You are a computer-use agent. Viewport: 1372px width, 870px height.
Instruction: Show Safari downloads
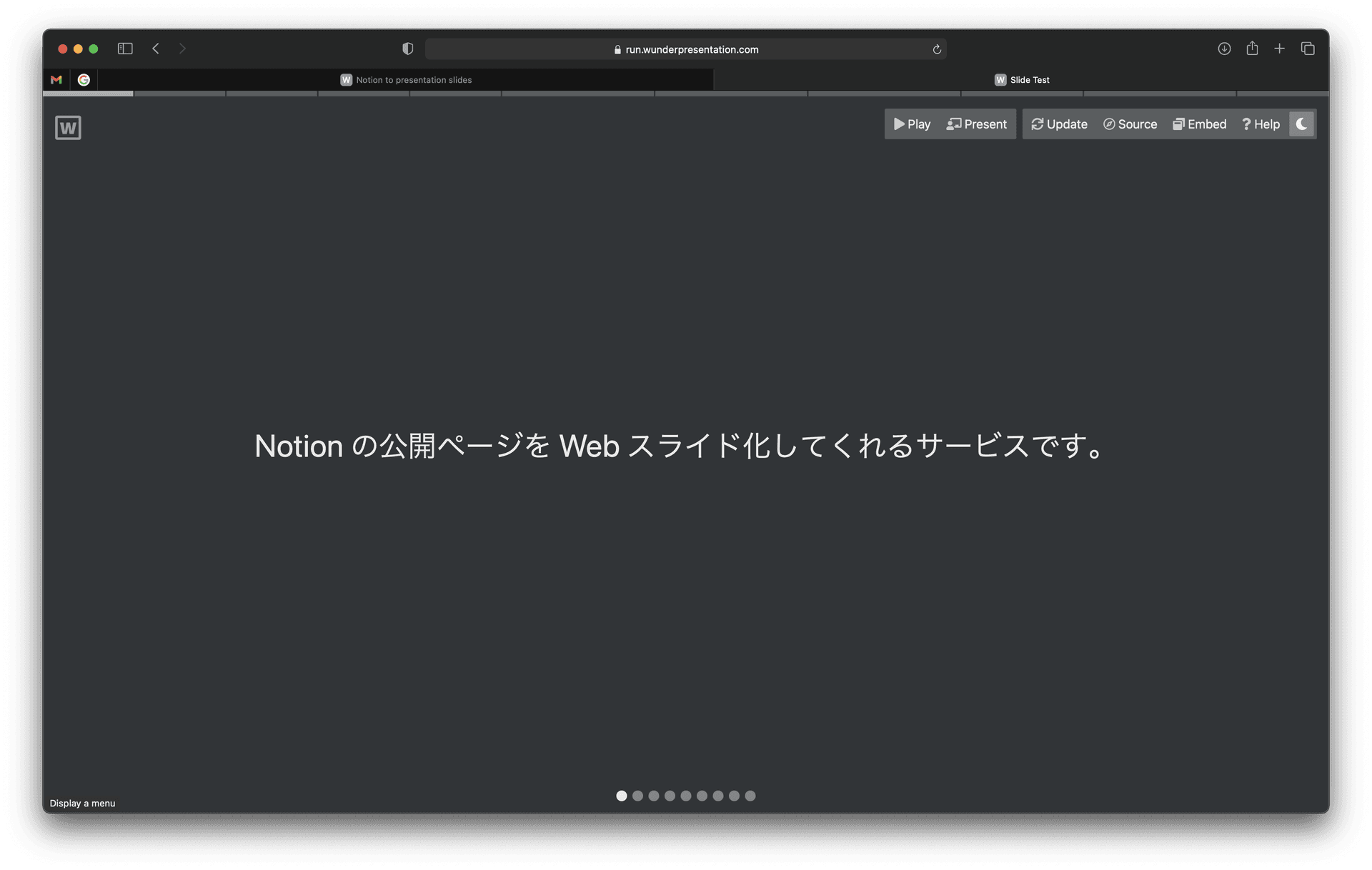(x=1224, y=49)
